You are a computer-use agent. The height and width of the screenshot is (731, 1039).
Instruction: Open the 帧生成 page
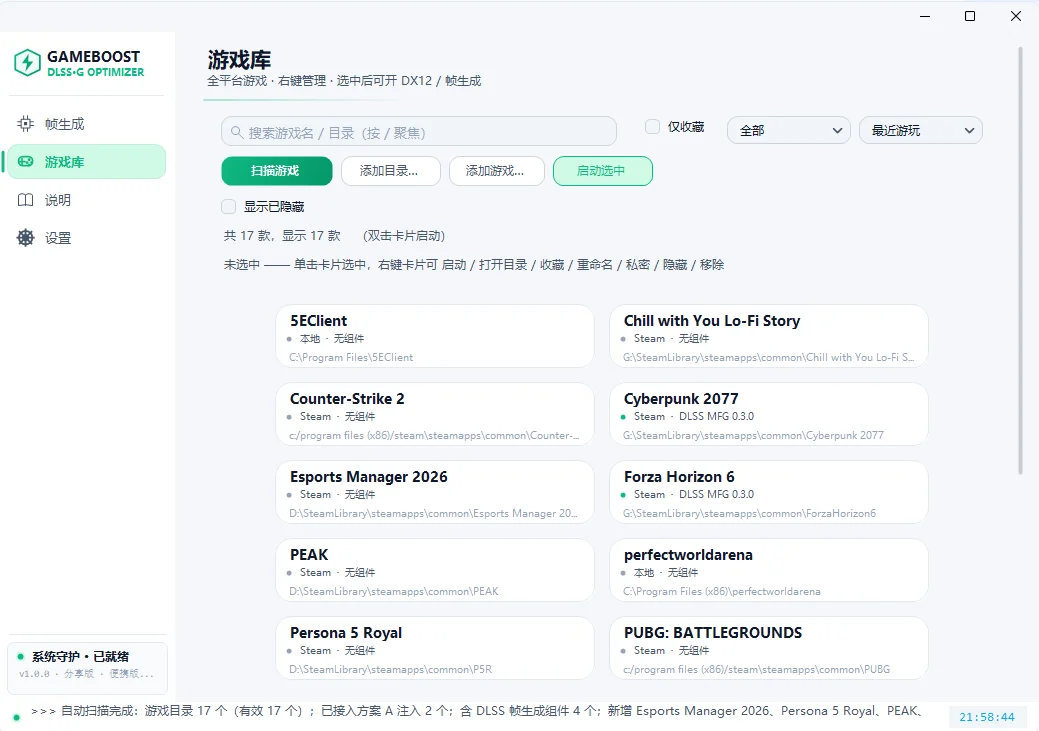(x=86, y=124)
